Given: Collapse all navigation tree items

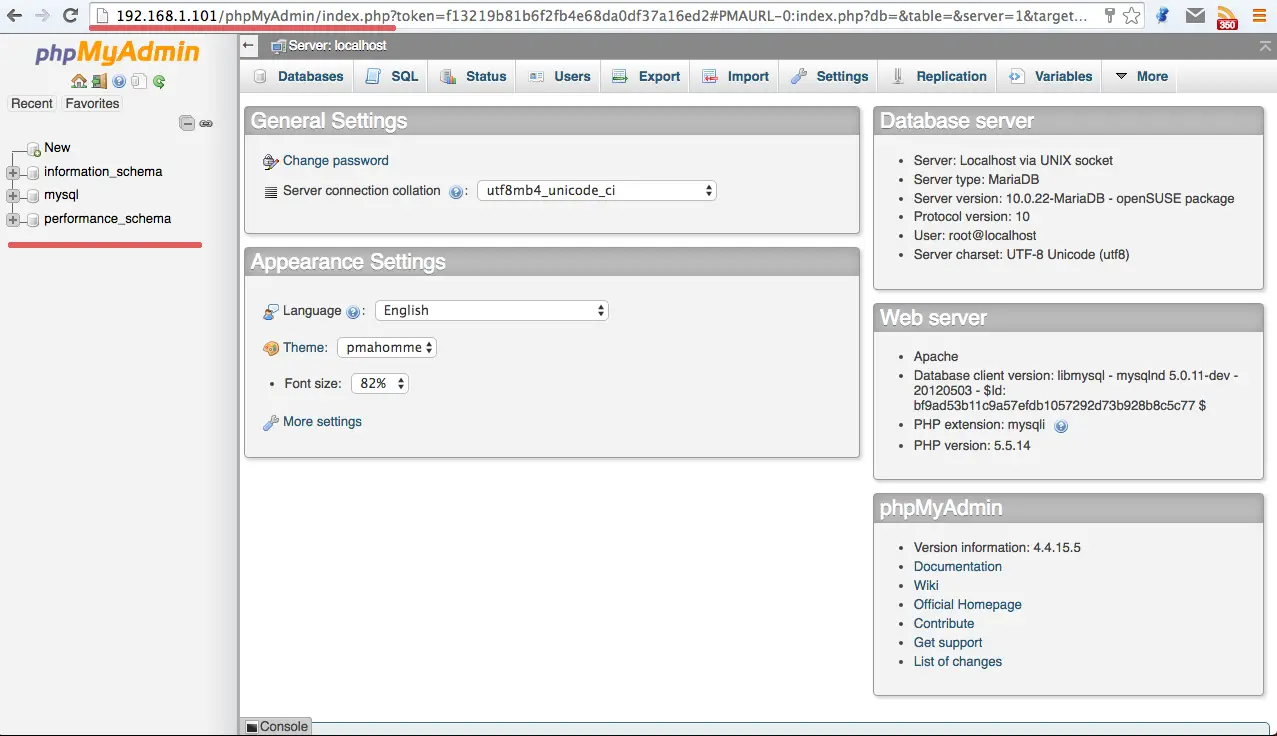Looking at the screenshot, I should 187,123.
